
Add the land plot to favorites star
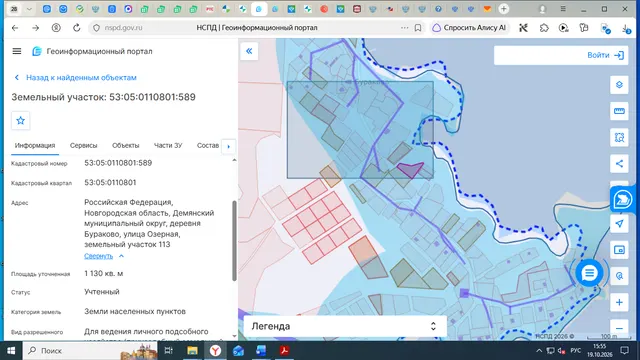click(20, 120)
